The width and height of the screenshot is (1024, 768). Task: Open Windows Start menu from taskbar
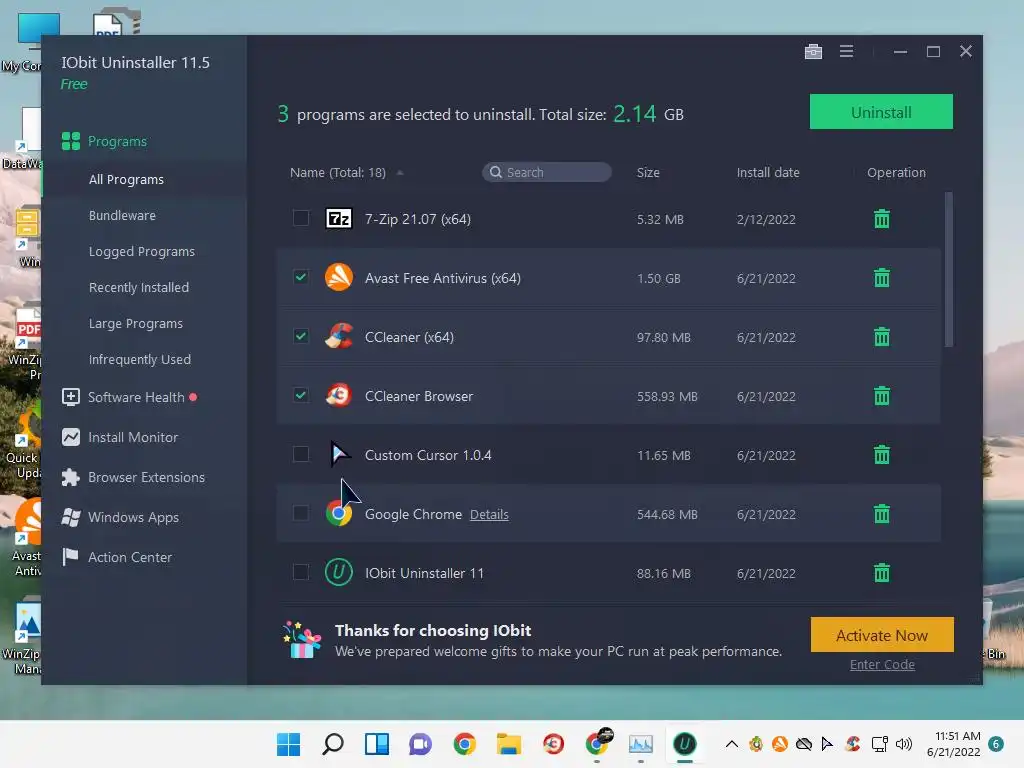[x=288, y=744]
